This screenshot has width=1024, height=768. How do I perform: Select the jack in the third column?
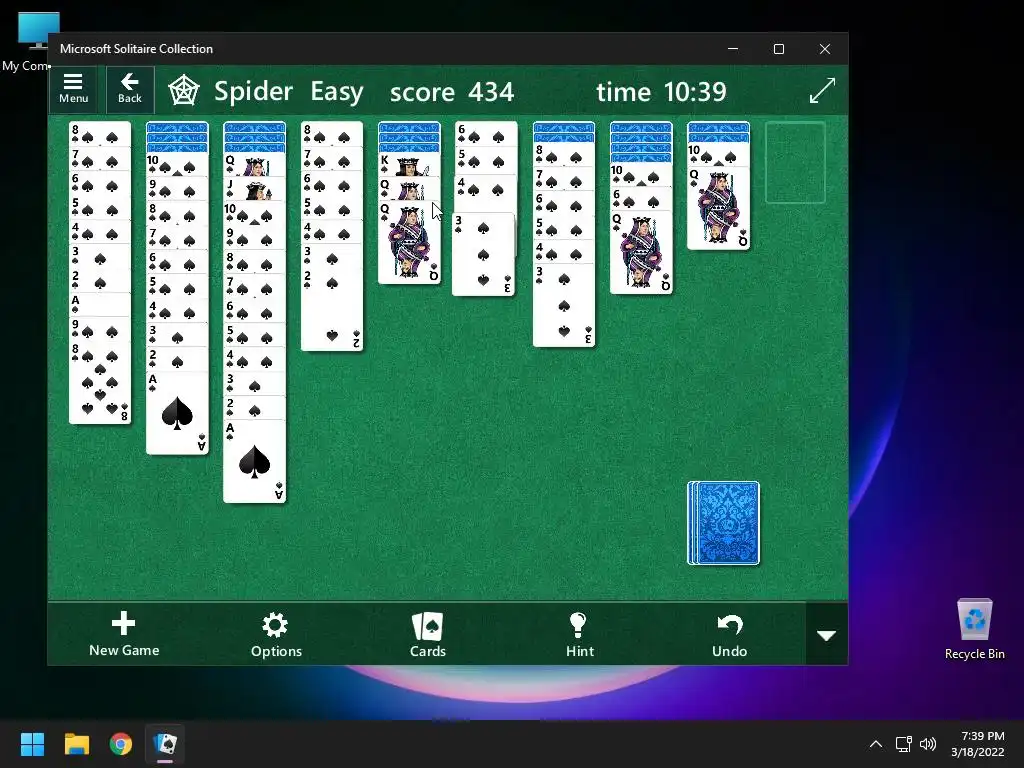pyautogui.click(x=254, y=189)
